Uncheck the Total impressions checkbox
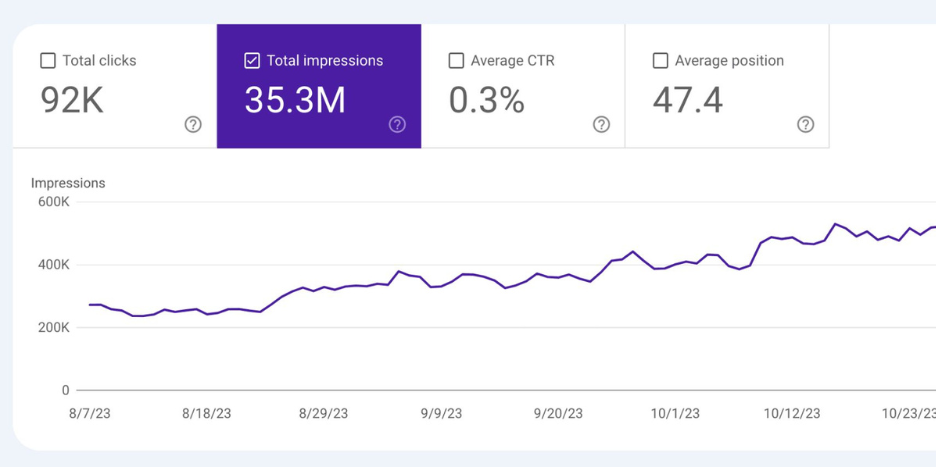 tap(252, 61)
